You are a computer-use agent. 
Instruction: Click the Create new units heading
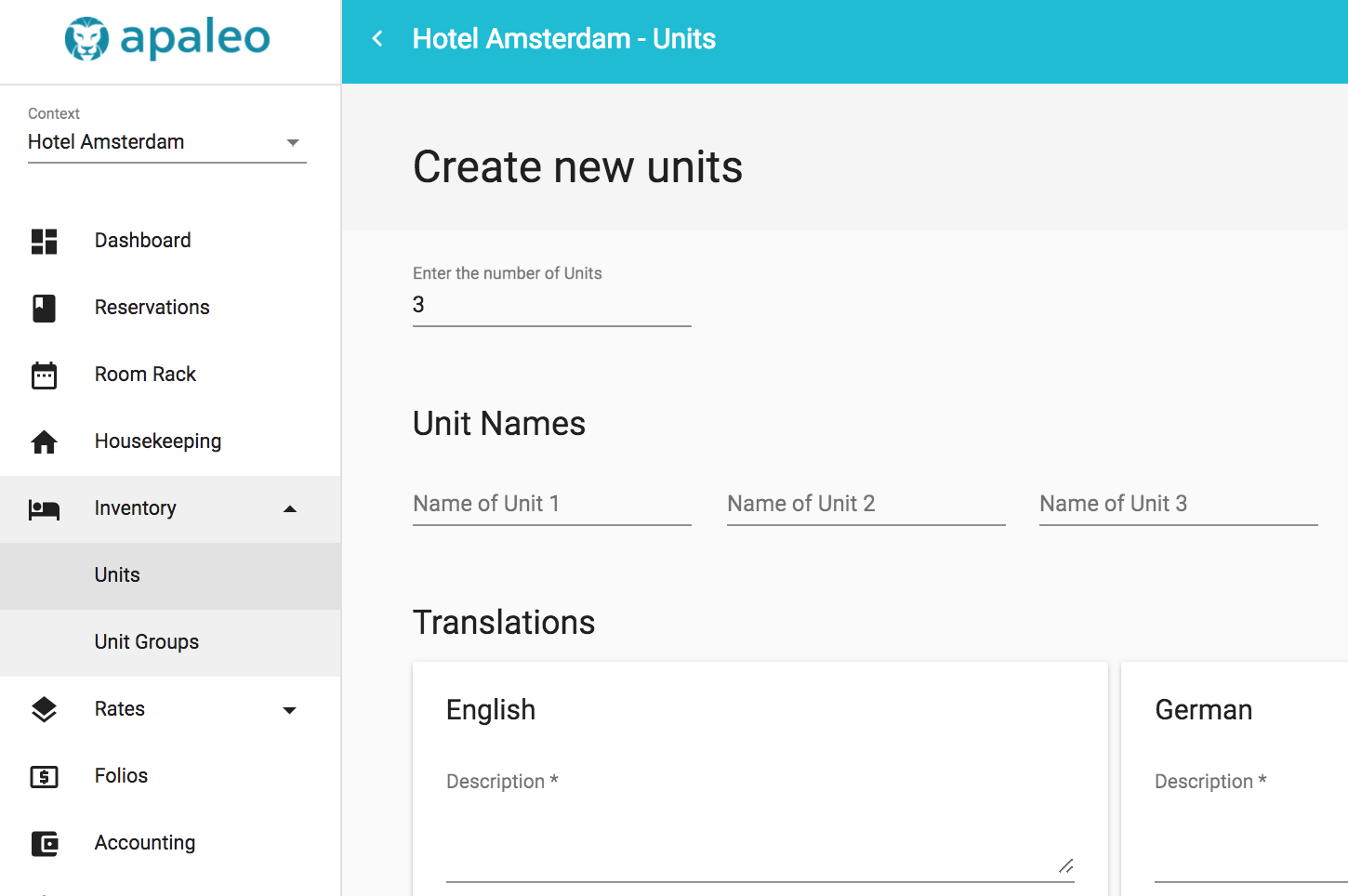click(x=577, y=167)
